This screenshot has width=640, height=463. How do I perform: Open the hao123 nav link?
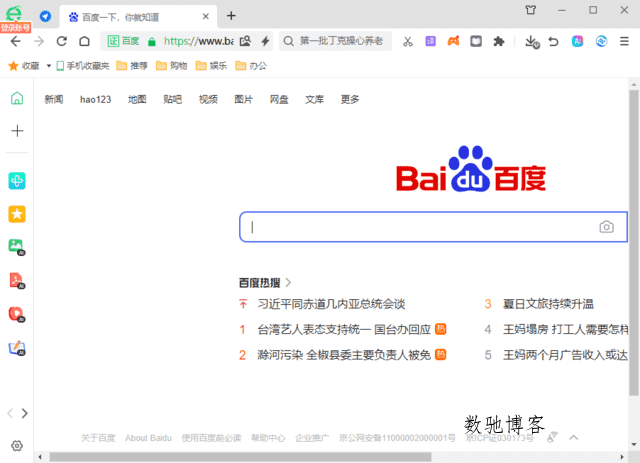coord(96,99)
